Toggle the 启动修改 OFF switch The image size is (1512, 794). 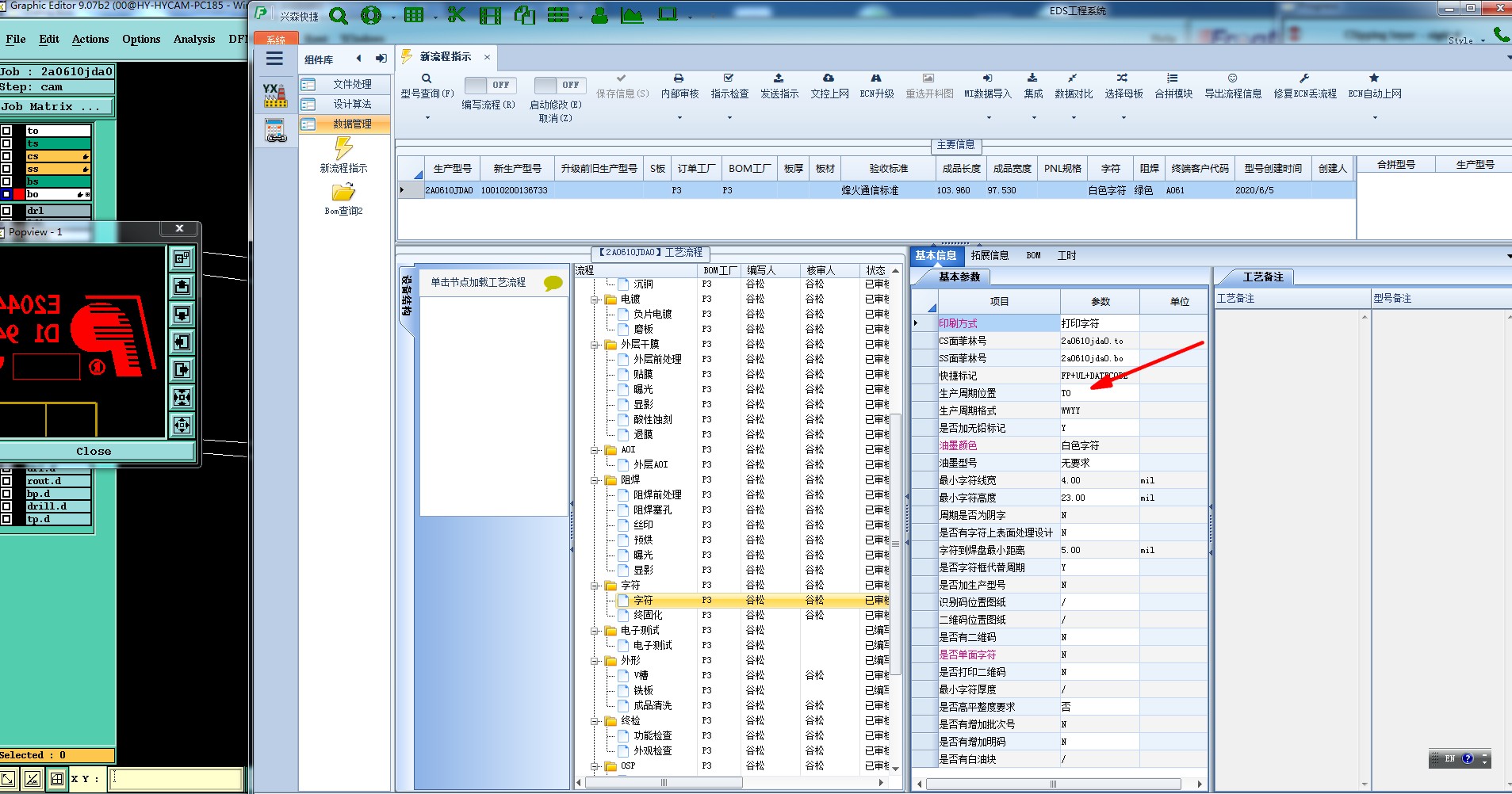point(559,85)
